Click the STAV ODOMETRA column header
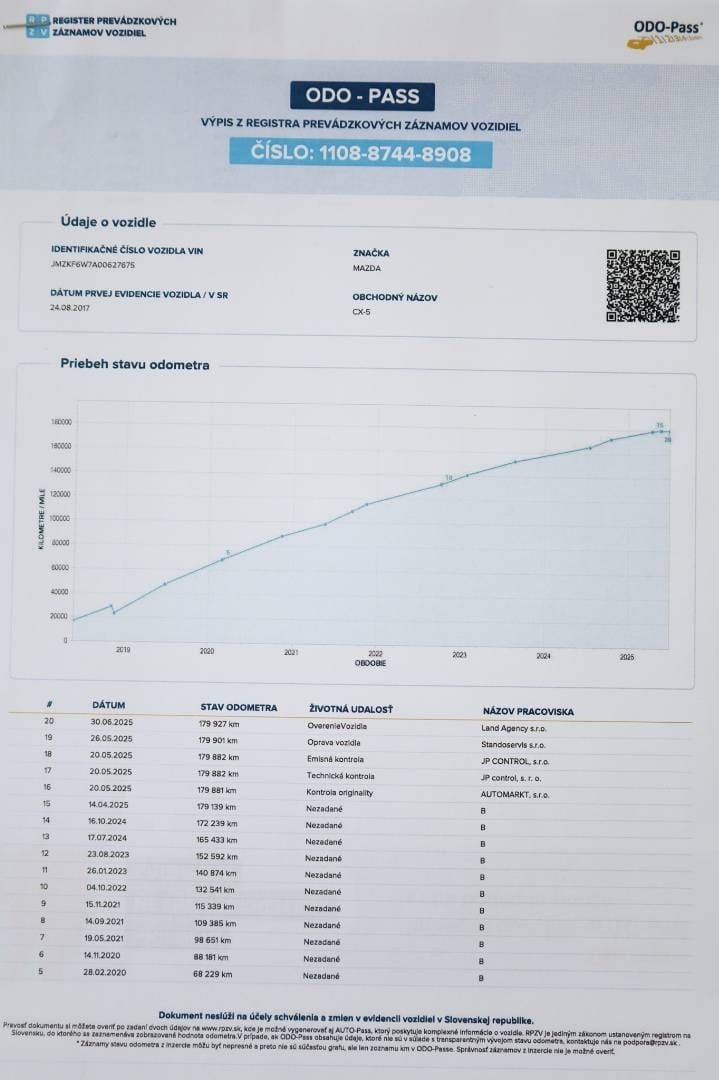Screen dimensions: 719x1080 (x=239, y=707)
